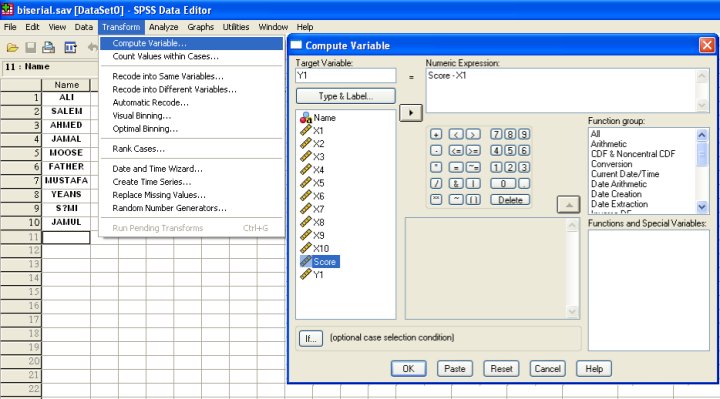
Task: Click the Save file toolbar icon
Action: (31, 47)
